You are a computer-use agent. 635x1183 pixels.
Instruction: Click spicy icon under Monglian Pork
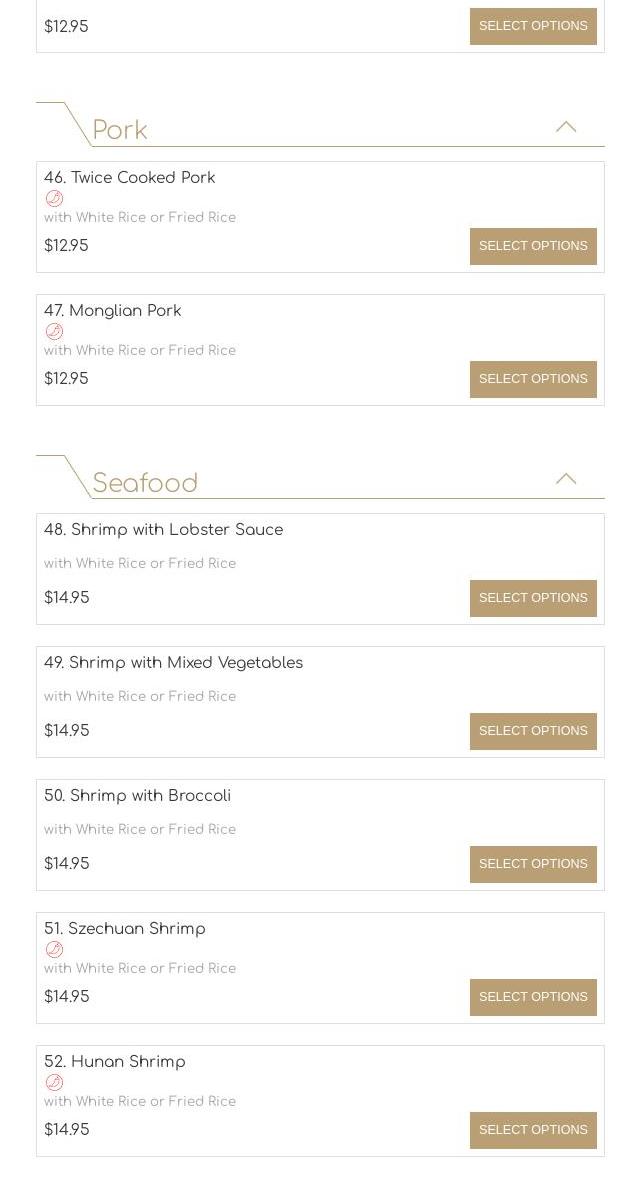[x=54, y=331]
